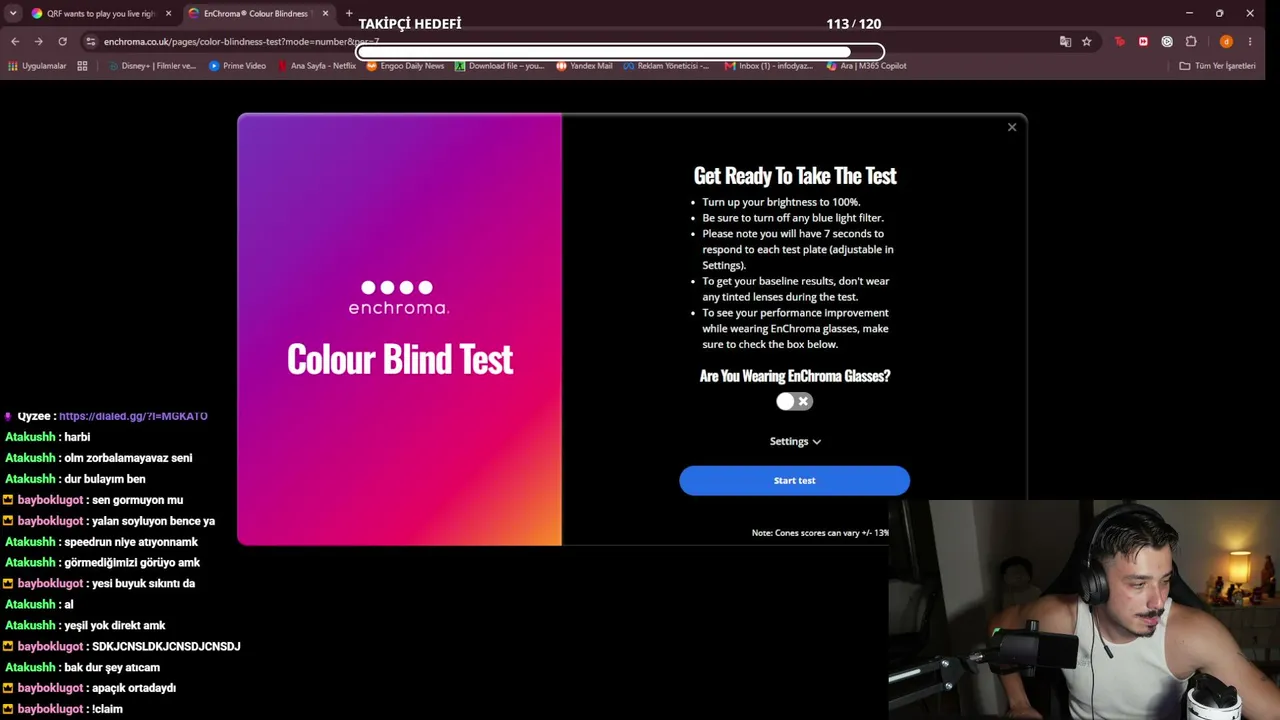This screenshot has width=1280, height=720.
Task: Open the Google Translate page icon
Action: tap(1065, 41)
